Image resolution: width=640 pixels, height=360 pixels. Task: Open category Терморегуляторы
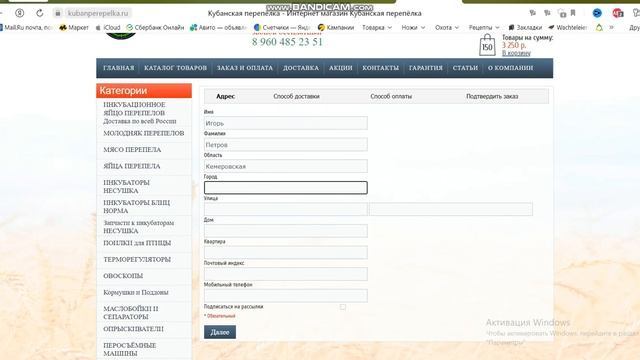coord(137,259)
